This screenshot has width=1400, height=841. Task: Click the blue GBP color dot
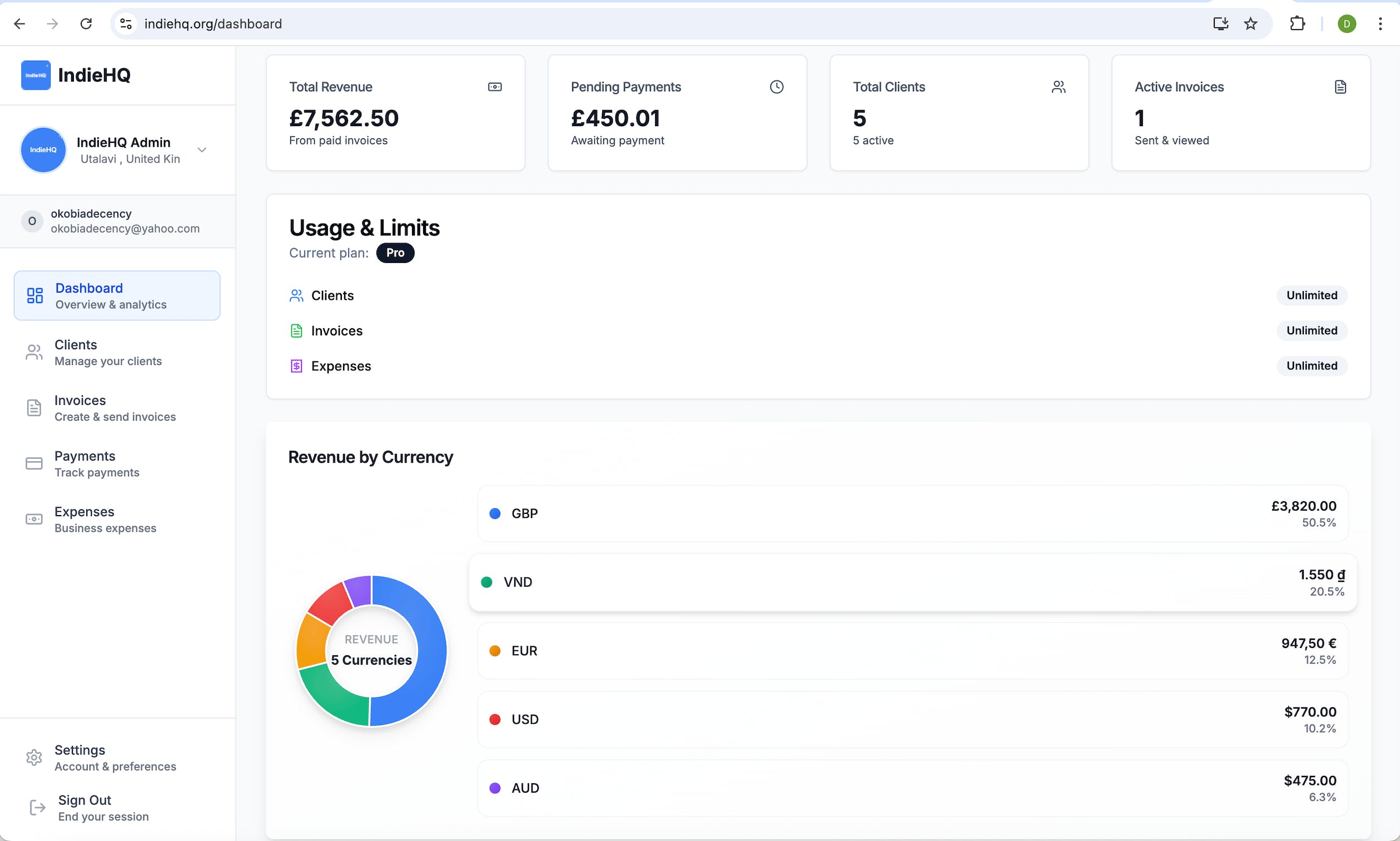[x=494, y=513]
